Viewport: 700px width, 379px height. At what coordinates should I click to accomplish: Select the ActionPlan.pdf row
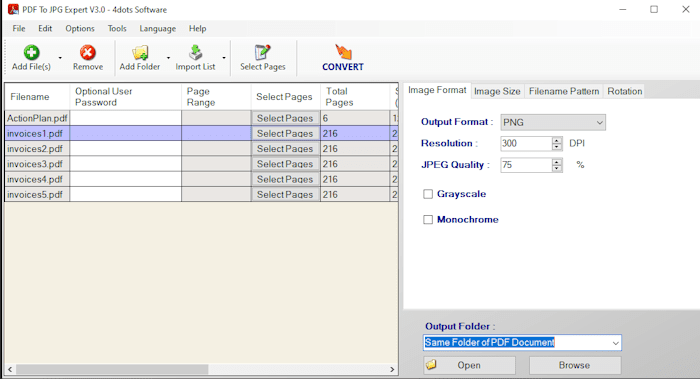tap(201, 118)
